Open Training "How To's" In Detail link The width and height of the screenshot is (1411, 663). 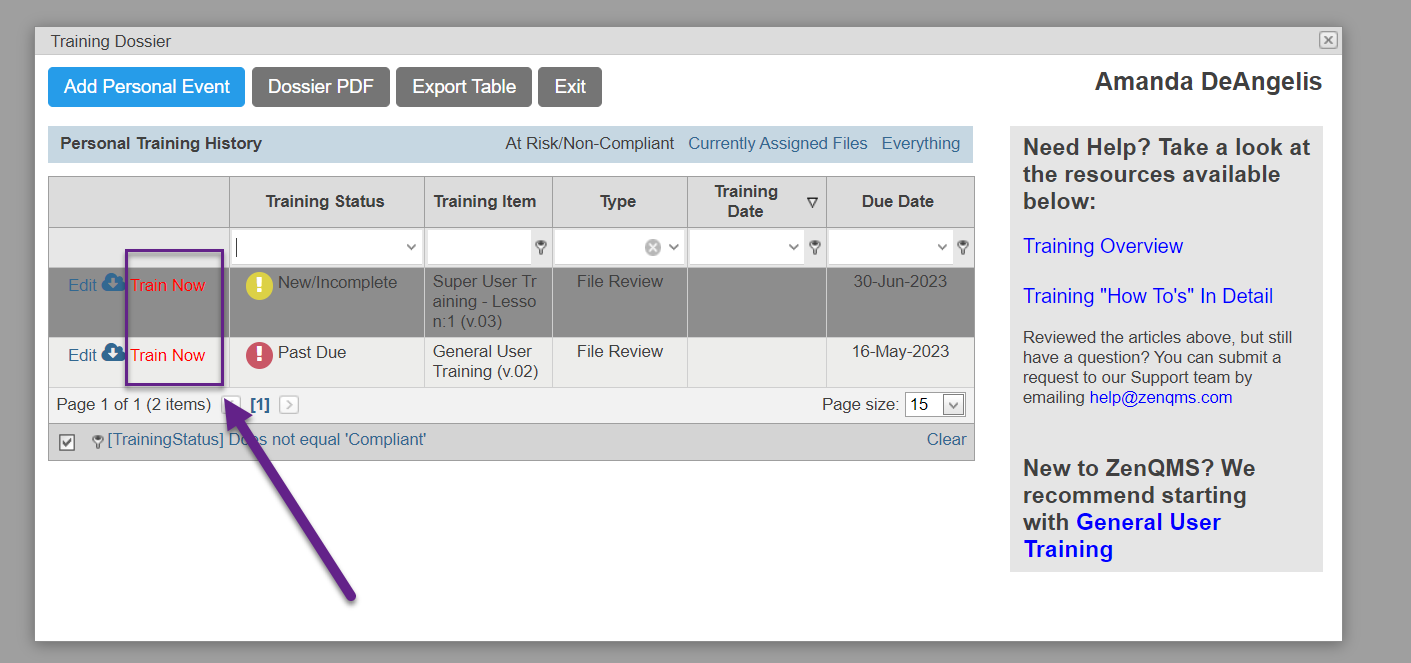(x=1148, y=296)
